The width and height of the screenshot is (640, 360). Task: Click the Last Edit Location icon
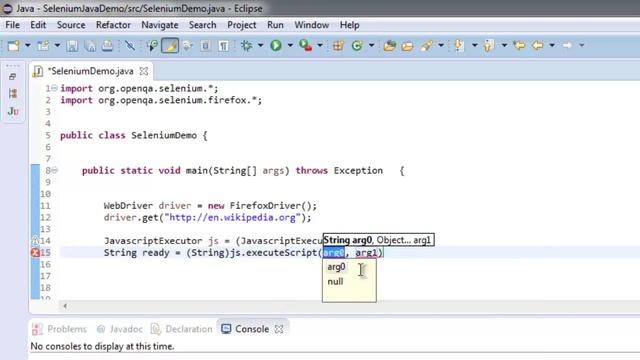520,45
